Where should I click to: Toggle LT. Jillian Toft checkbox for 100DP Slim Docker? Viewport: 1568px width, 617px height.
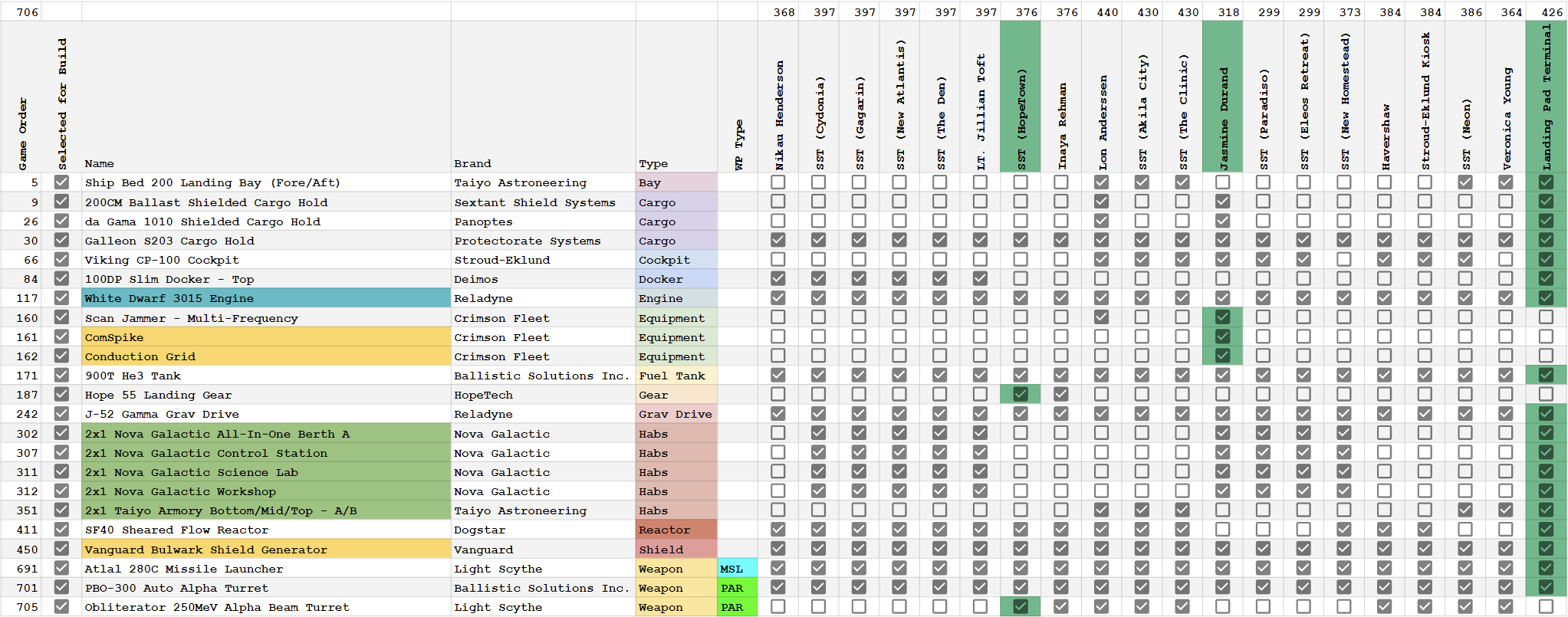(980, 279)
